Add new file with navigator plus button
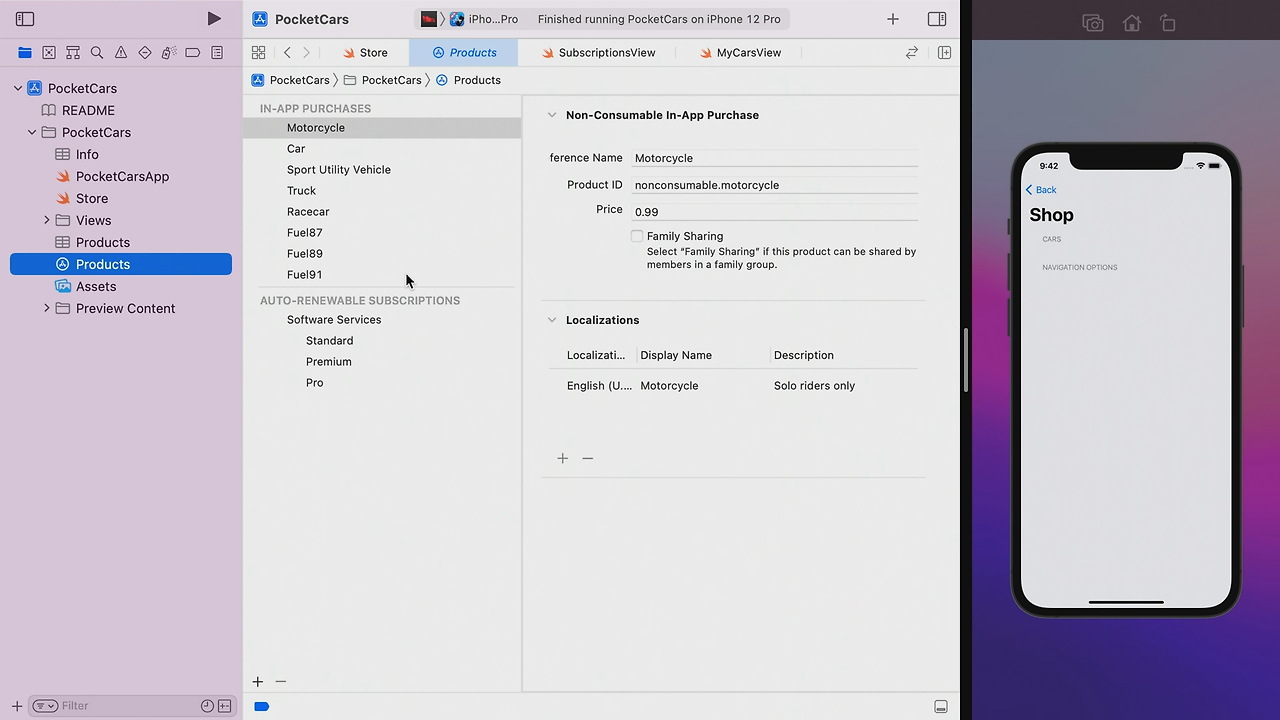Viewport: 1280px width, 720px height. click(x=17, y=706)
